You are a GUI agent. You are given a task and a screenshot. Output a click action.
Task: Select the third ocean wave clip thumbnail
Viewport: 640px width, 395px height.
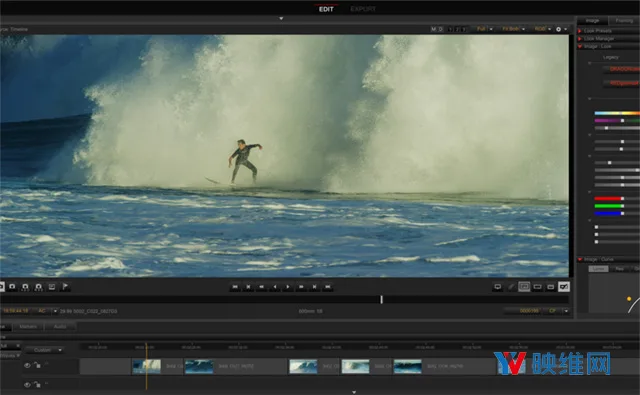click(x=303, y=366)
